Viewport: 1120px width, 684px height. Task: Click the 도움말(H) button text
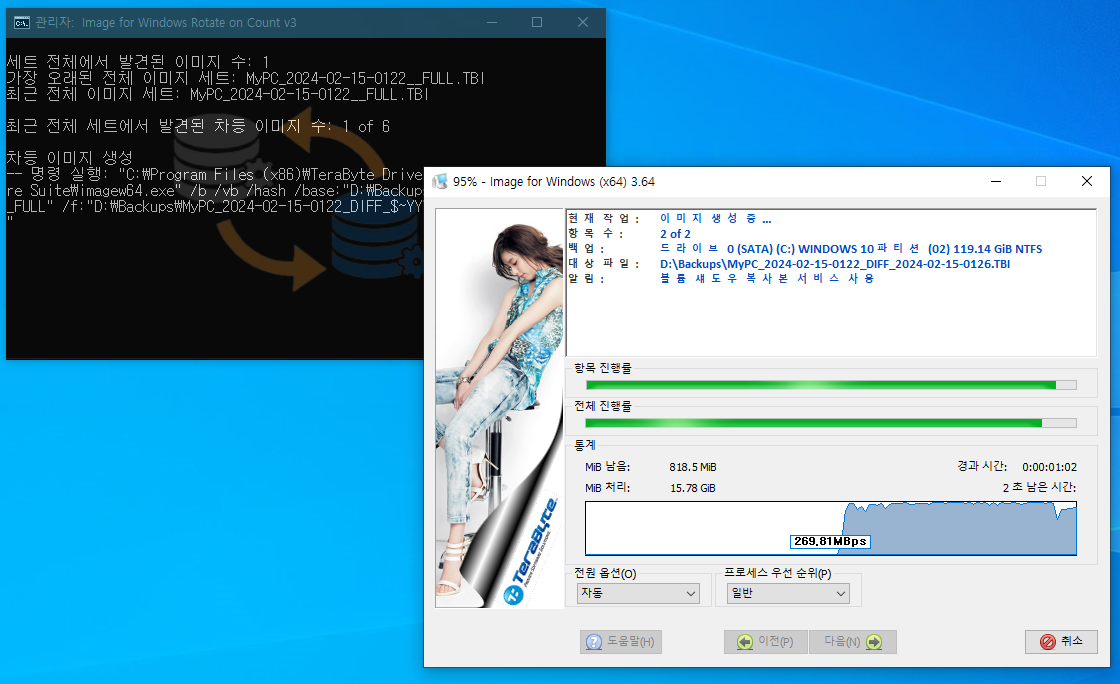tap(631, 642)
